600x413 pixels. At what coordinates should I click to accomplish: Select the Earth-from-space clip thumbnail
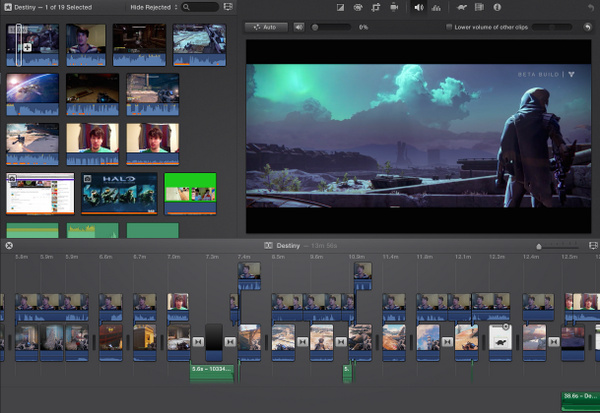click(33, 94)
